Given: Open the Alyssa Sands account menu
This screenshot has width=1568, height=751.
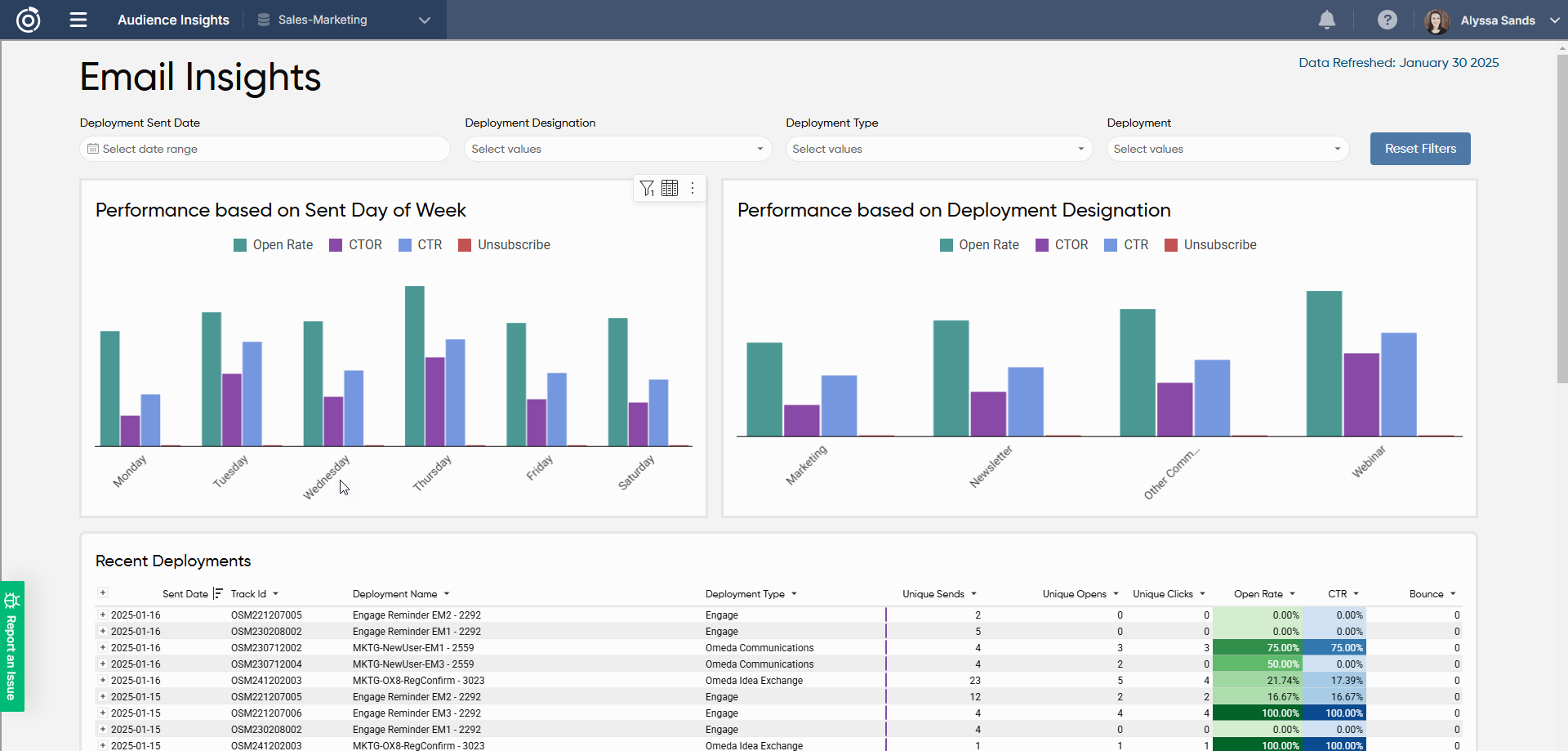Looking at the screenshot, I should (1499, 20).
